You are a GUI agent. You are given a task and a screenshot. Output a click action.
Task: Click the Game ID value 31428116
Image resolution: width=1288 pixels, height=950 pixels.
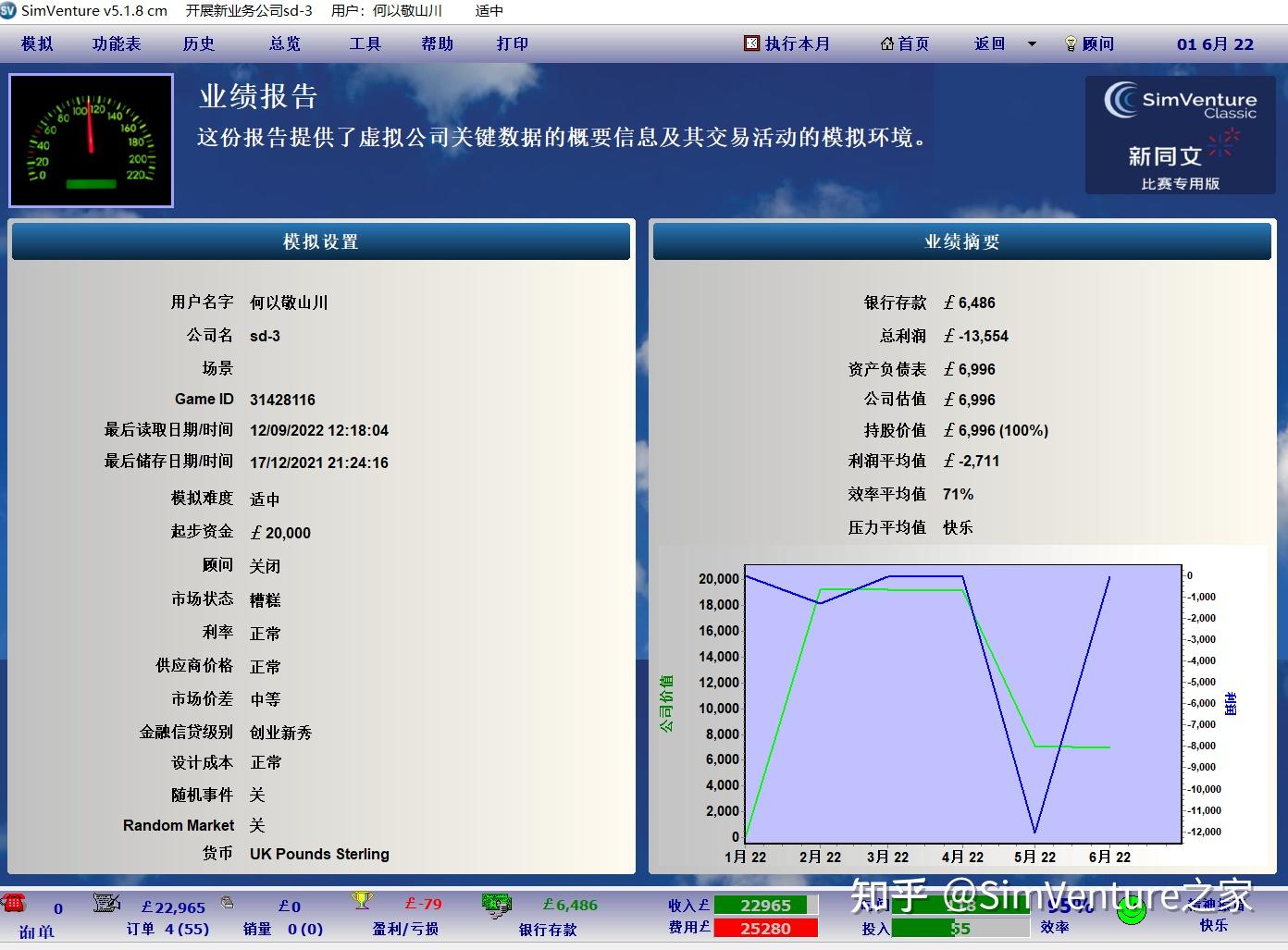(282, 400)
